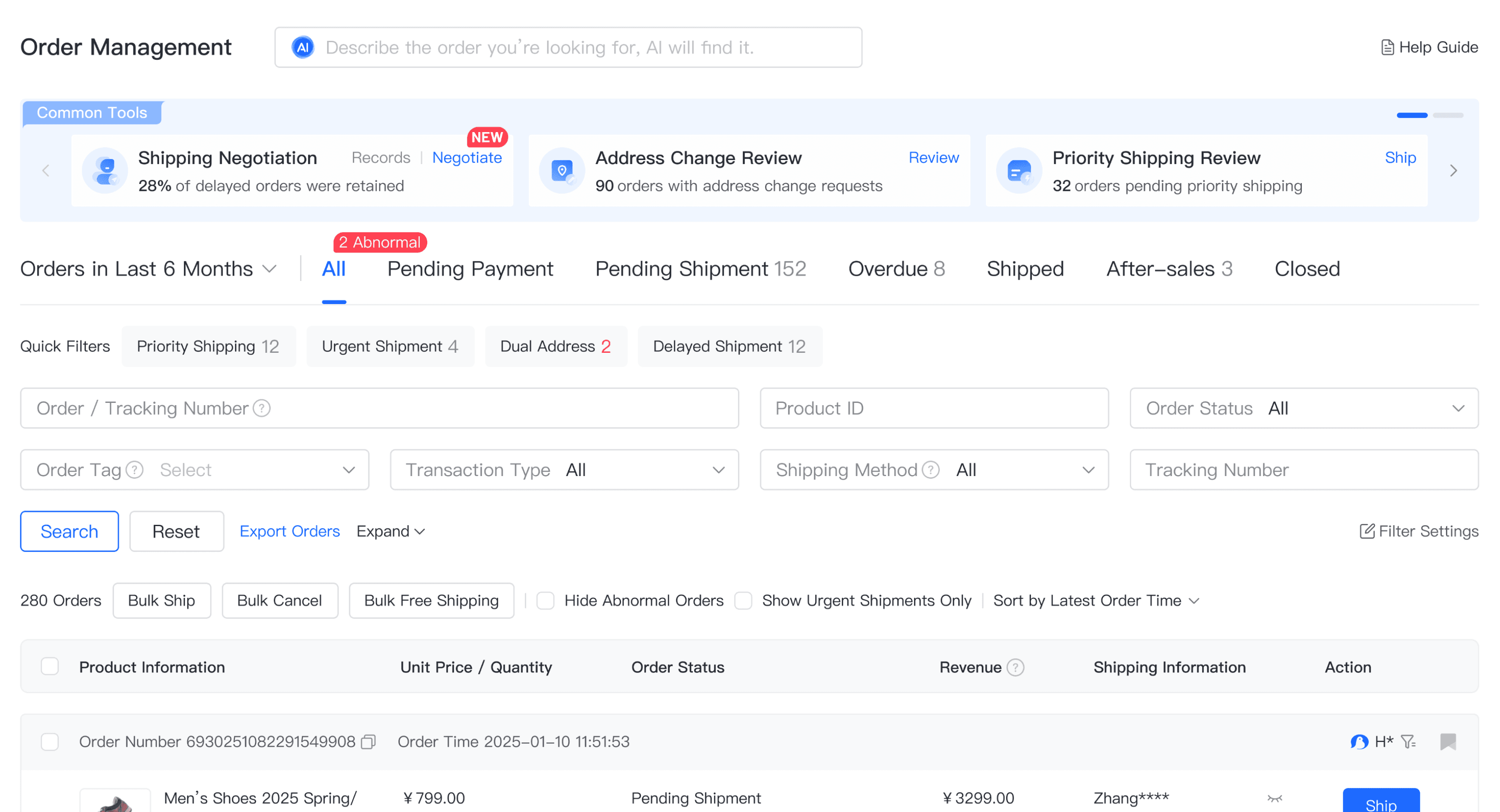Switch to the Pending Shipment tab
This screenshot has height=812, width=1500.
(x=700, y=269)
